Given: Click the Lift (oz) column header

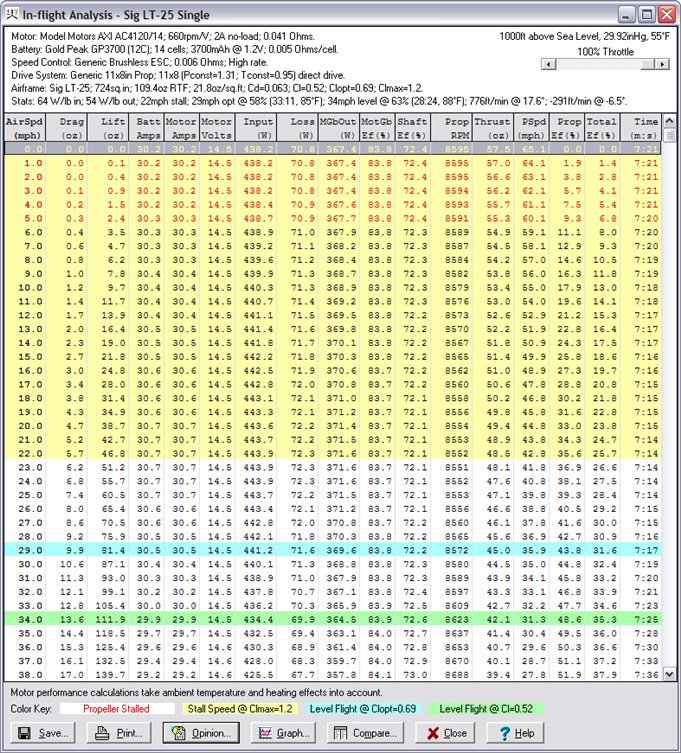Looking at the screenshot, I should click(x=107, y=128).
